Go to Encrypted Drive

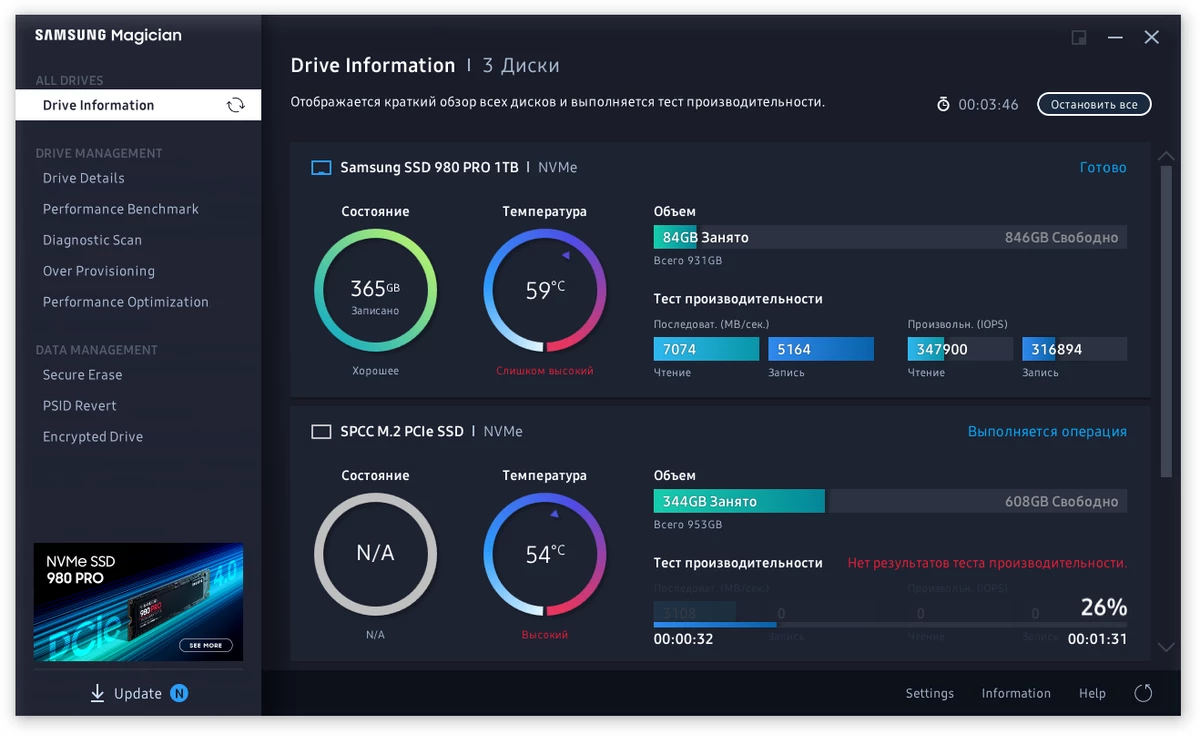click(93, 437)
